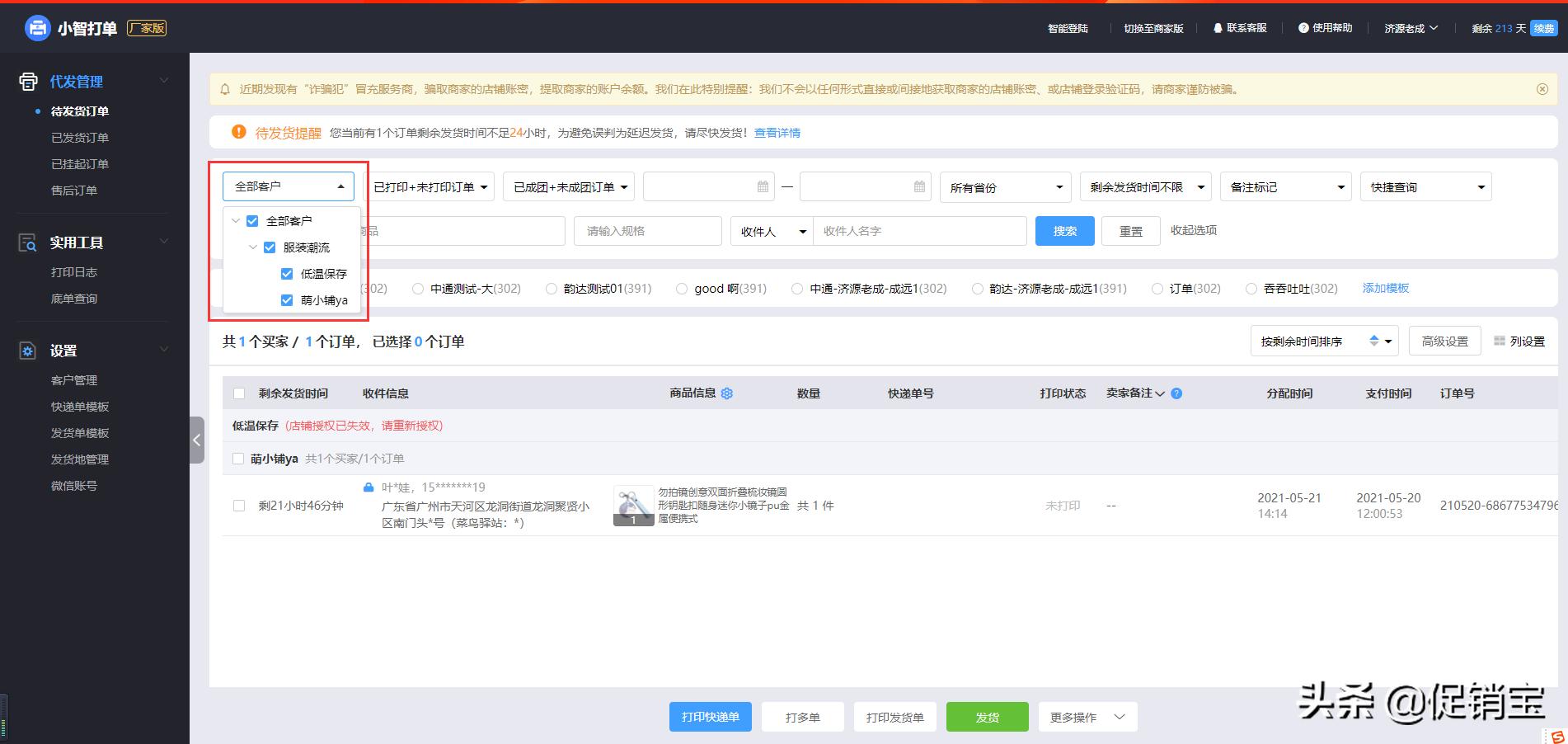Click the gear icon next to 商品信息 header
This screenshot has height=744, width=1568.
pyautogui.click(x=726, y=393)
